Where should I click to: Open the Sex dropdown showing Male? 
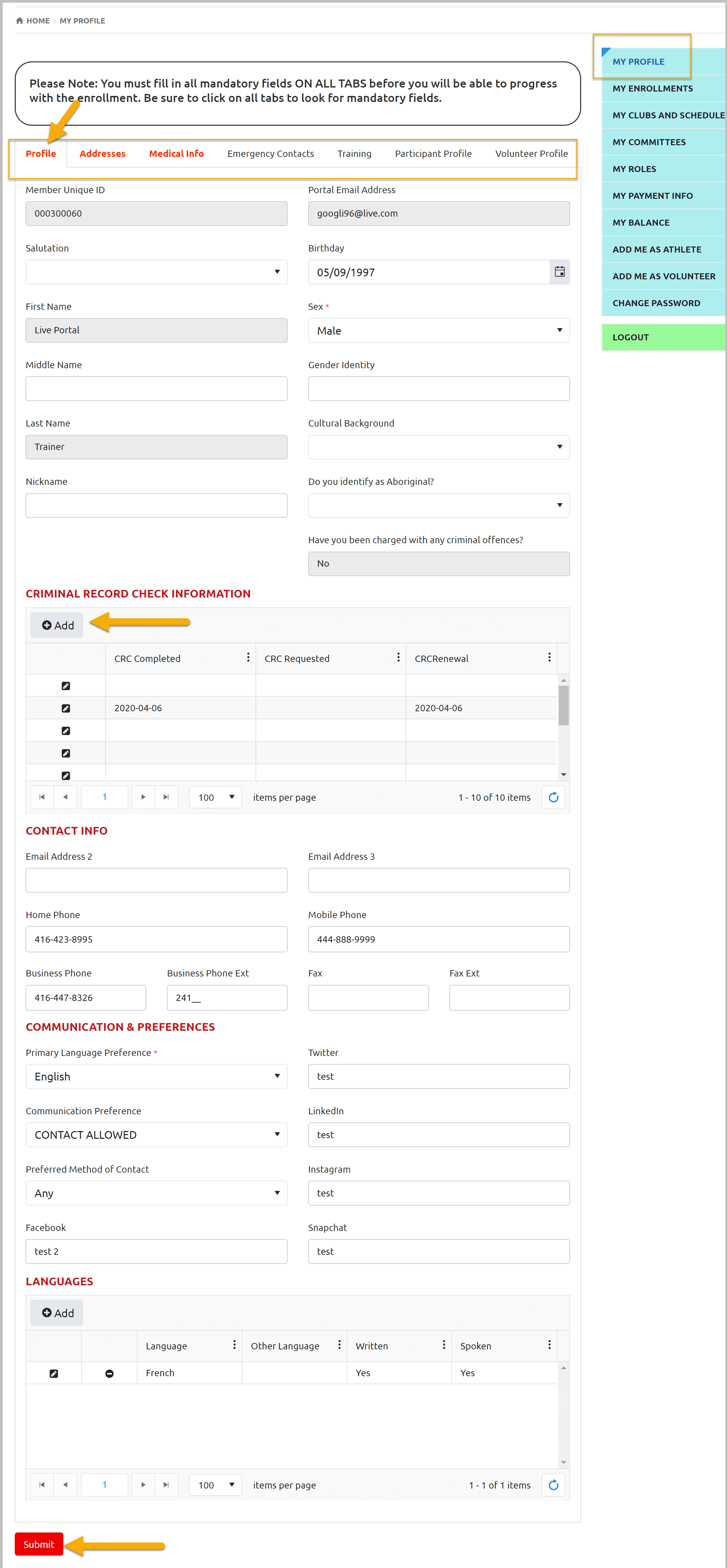coord(438,331)
